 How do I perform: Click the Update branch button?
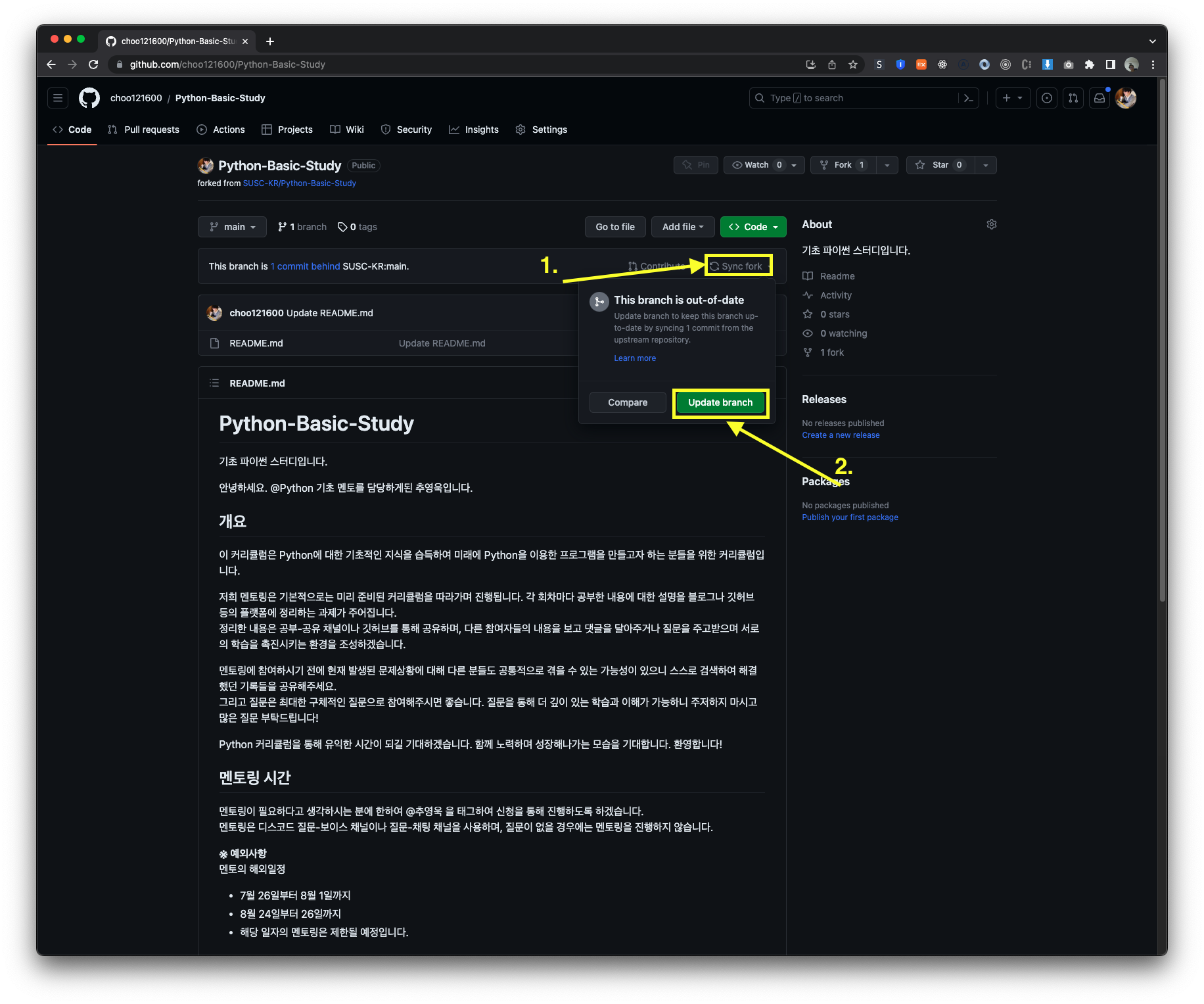tap(720, 402)
